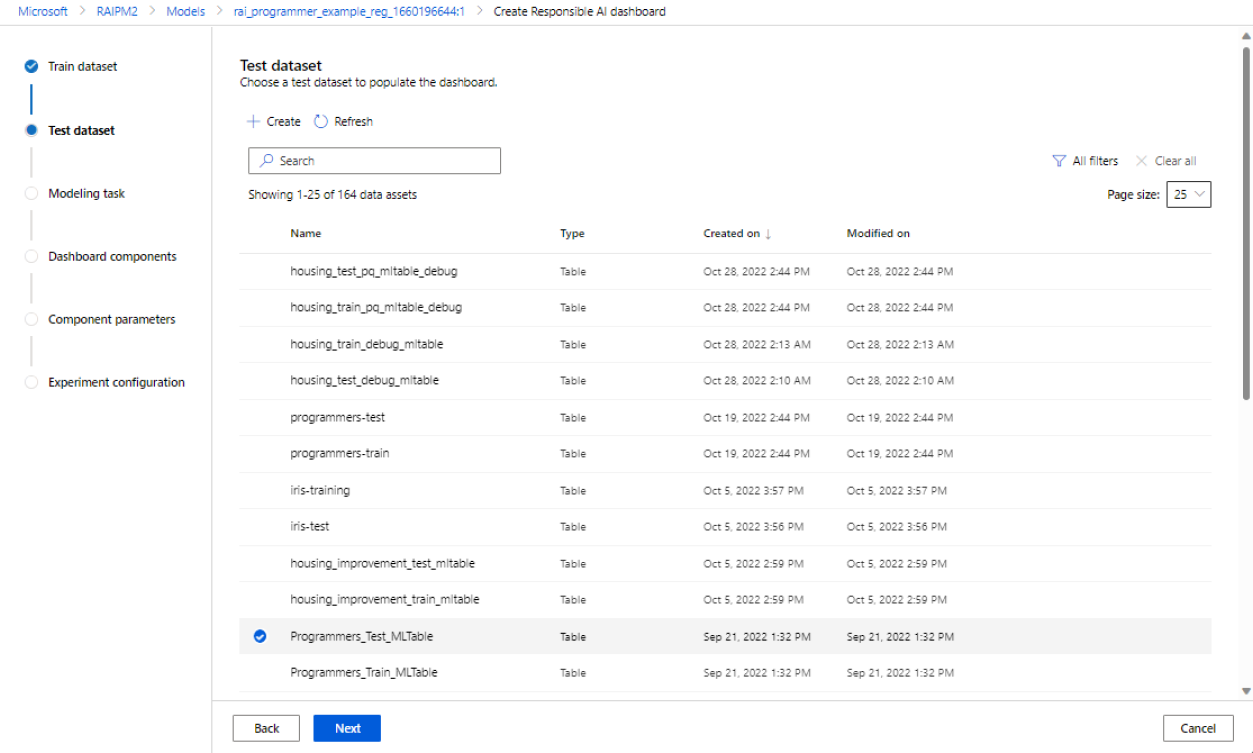Viewport: 1253px width, 753px height.
Task: Sort by the Modified on column
Action: [x=878, y=234]
